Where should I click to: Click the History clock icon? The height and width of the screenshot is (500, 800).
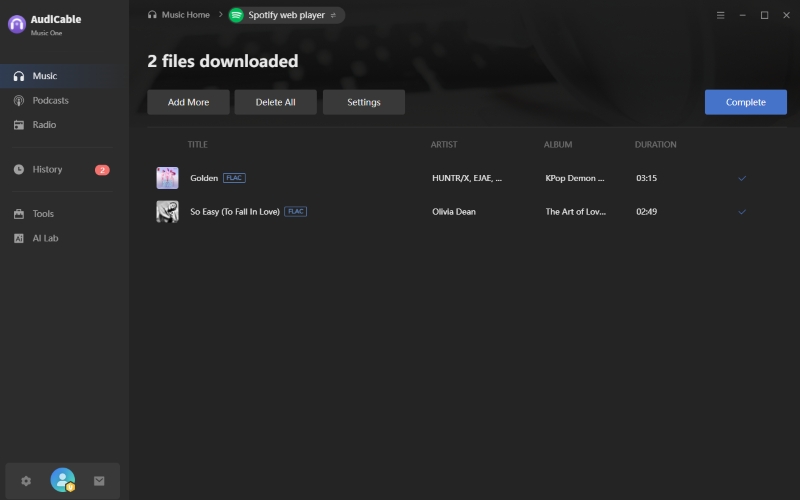coord(19,169)
